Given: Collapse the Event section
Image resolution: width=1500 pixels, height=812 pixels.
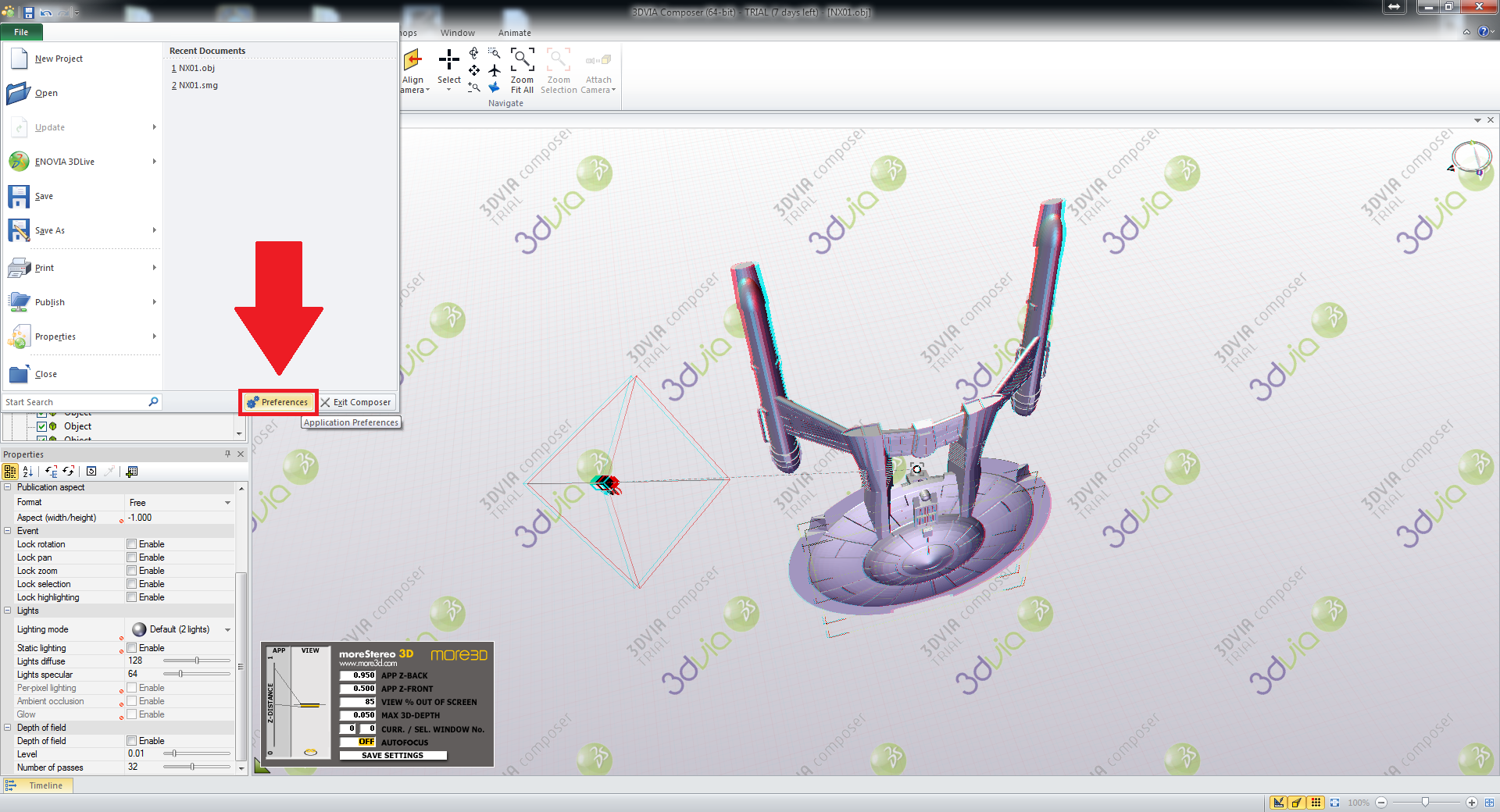Looking at the screenshot, I should [x=8, y=531].
